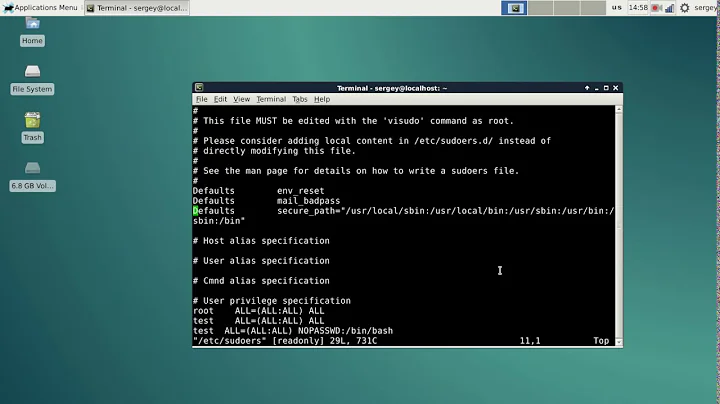Image resolution: width=720 pixels, height=404 pixels.
Task: Switch to the third workspace in pager
Action: tap(566, 8)
